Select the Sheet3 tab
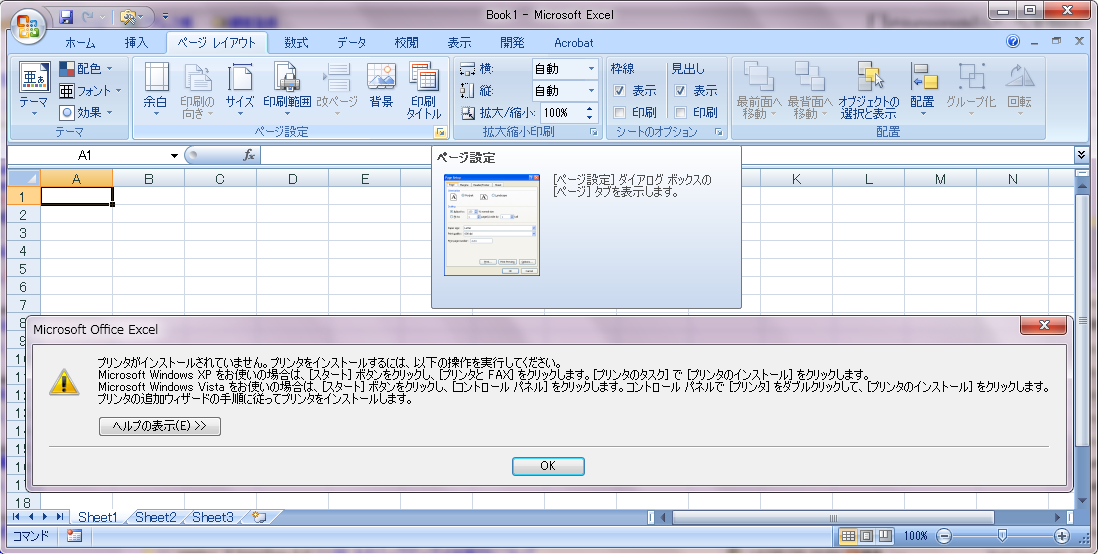The height and width of the screenshot is (554, 1098). pyautogui.click(x=213, y=517)
